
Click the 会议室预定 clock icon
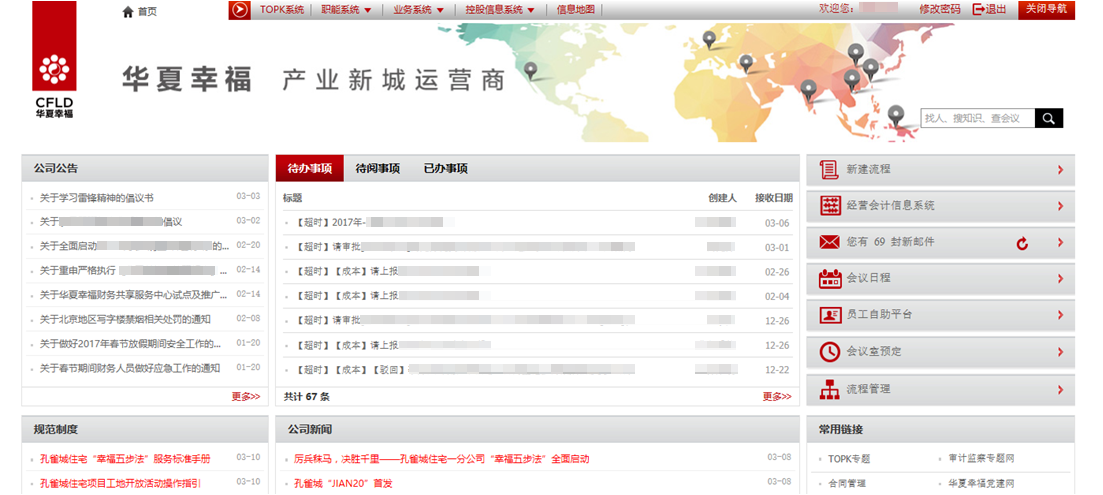tap(830, 352)
